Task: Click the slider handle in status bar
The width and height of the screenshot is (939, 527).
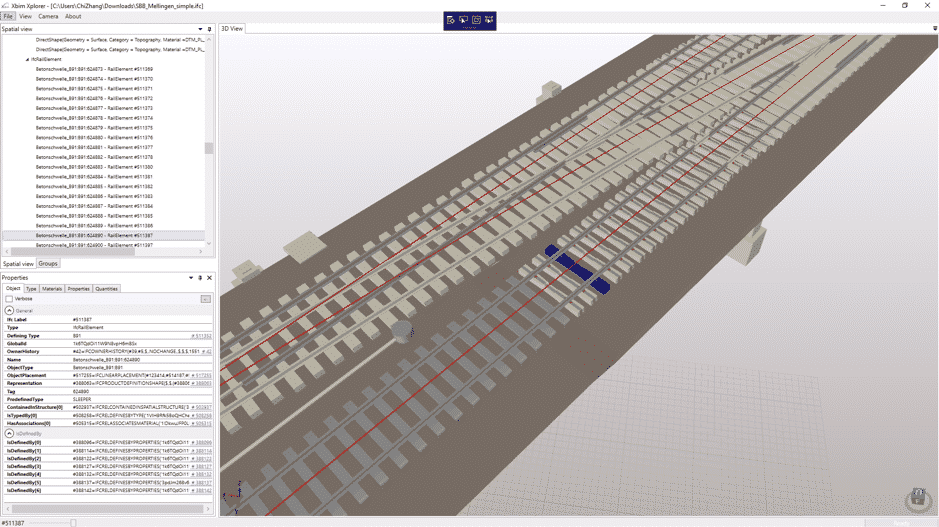Action: pos(73,522)
